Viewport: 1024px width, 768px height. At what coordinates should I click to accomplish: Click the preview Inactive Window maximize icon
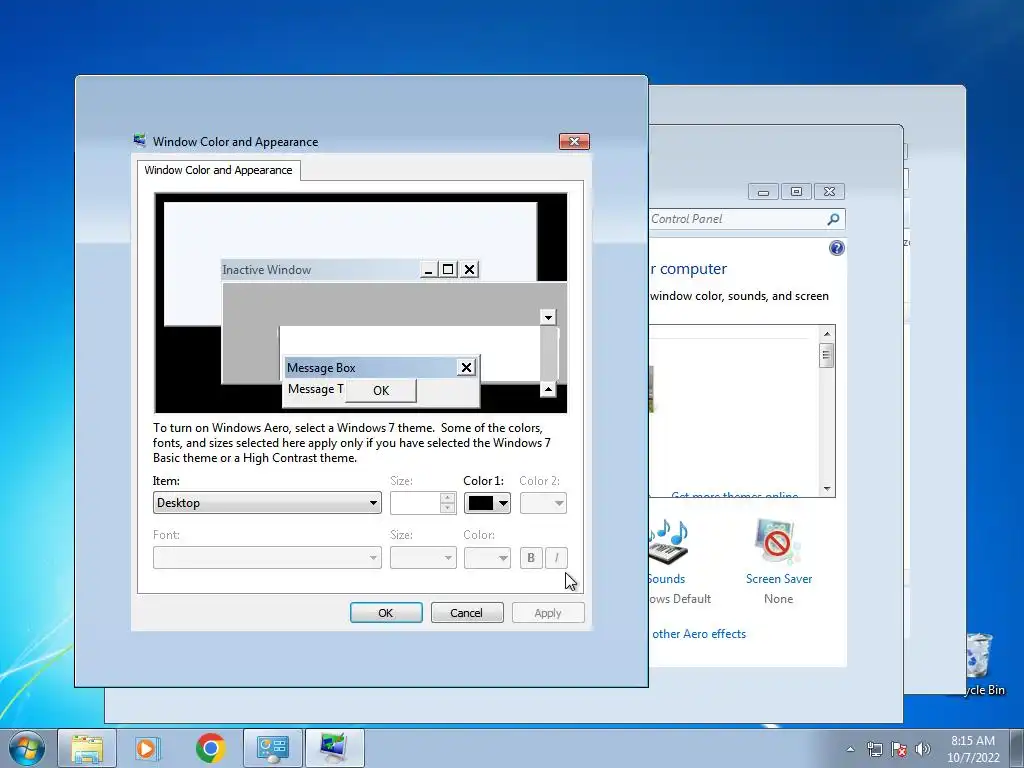pos(448,269)
